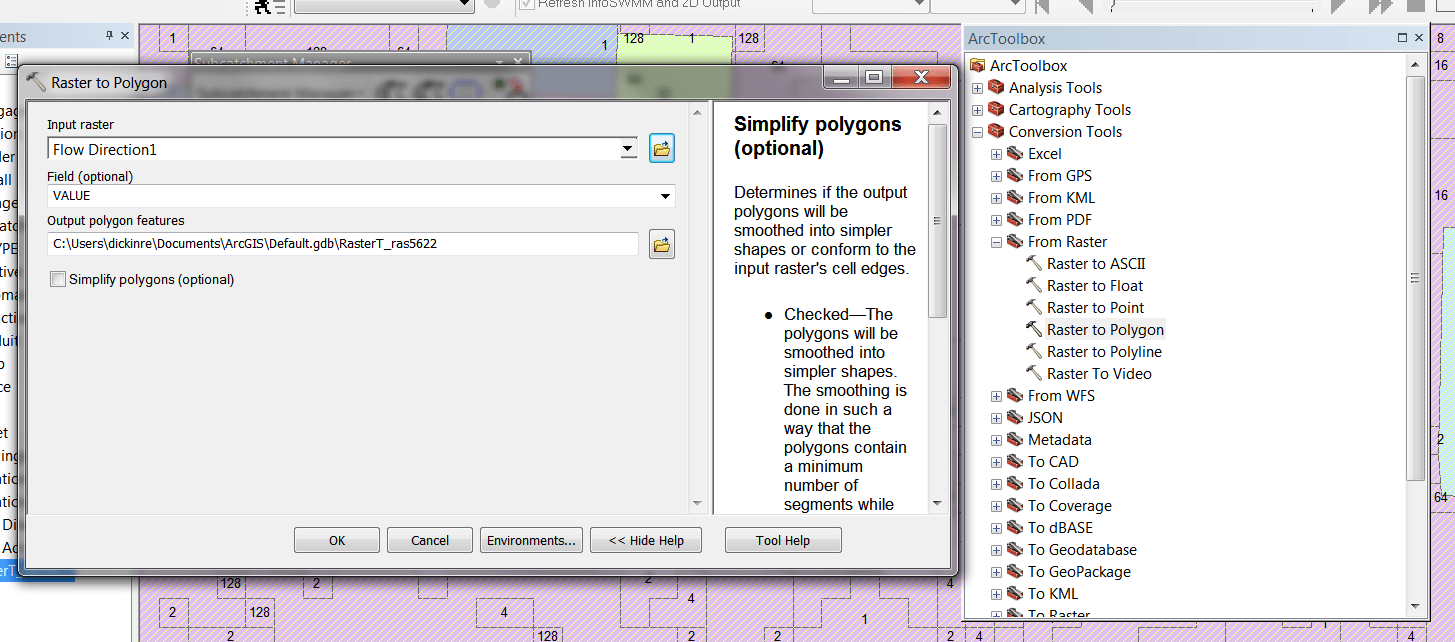Select the Excel label in ArcToolbox

coord(1045,154)
